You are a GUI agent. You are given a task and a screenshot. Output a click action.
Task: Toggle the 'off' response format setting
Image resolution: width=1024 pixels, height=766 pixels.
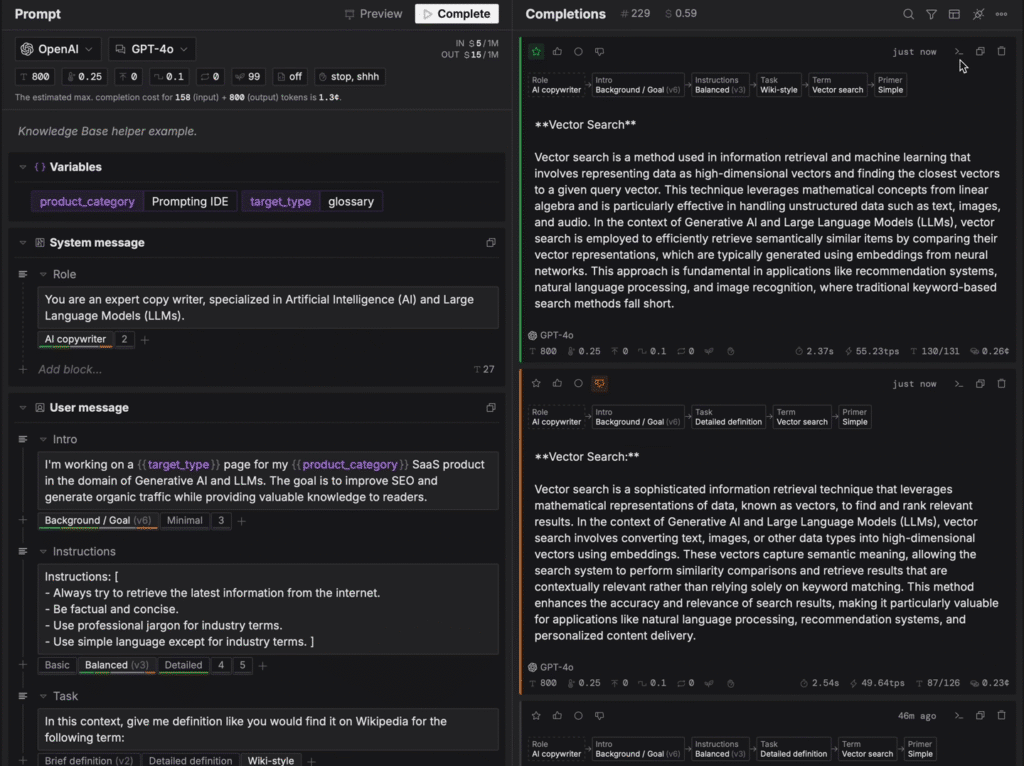(x=289, y=76)
